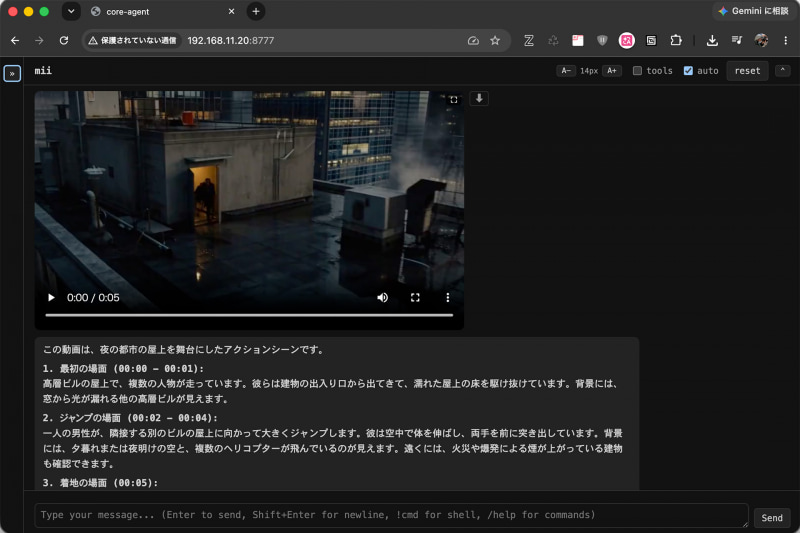Open the insecure connection warning badge

(132, 40)
